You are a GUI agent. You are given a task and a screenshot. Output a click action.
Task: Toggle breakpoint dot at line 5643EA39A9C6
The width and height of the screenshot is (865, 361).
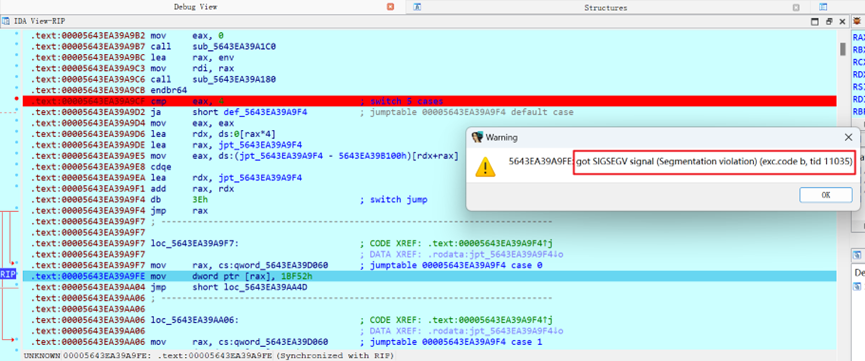pos(16,78)
